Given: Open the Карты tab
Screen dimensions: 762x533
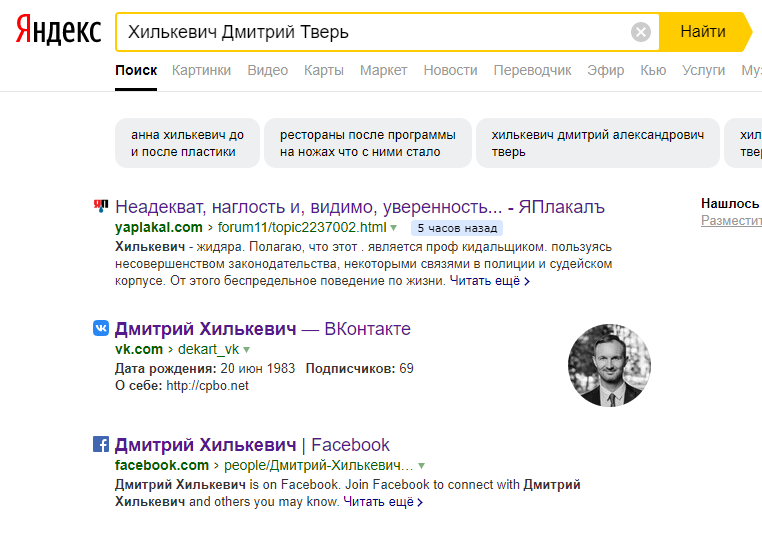Looking at the screenshot, I should pyautogui.click(x=324, y=70).
